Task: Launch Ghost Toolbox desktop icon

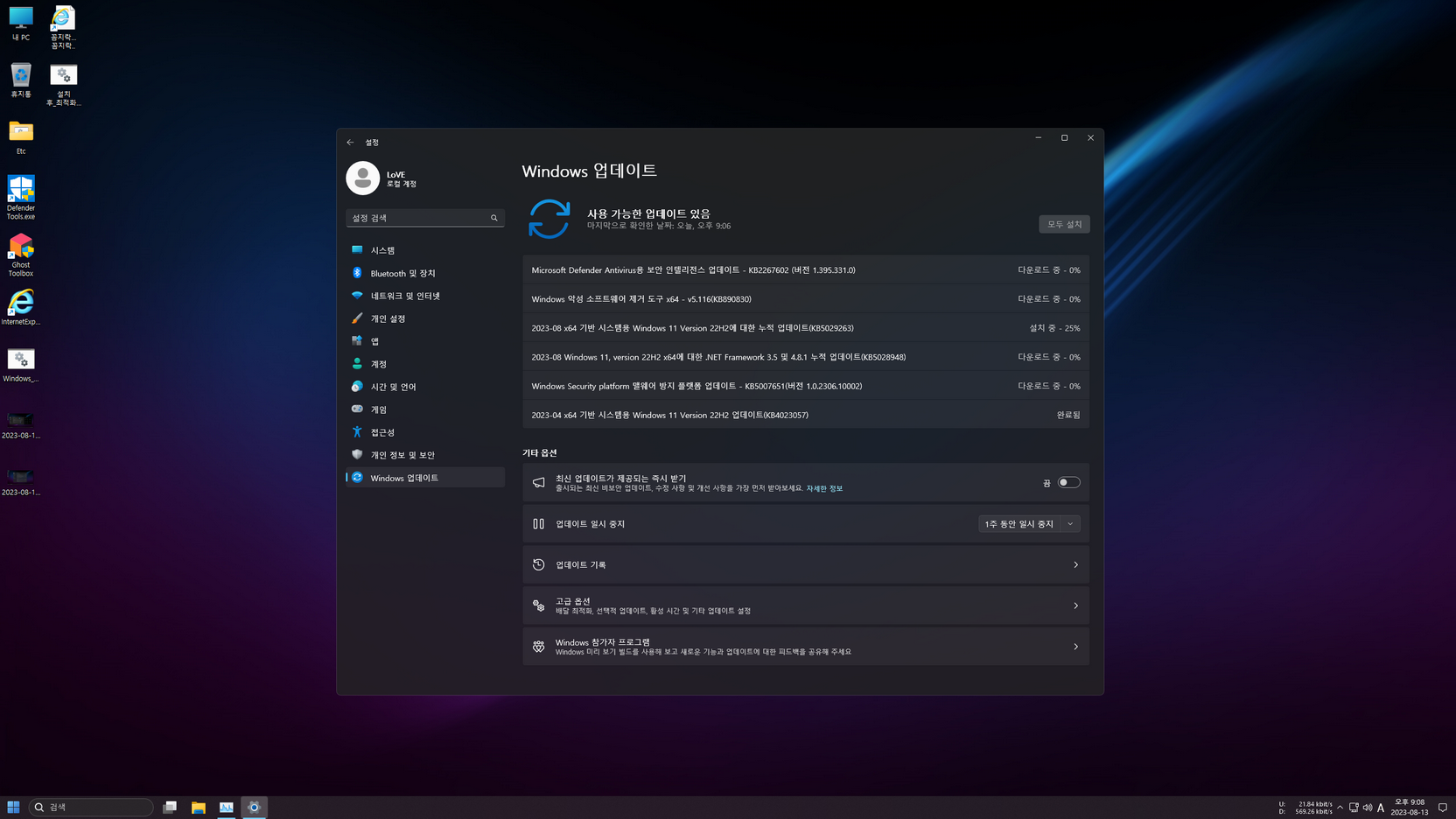Action: pyautogui.click(x=21, y=255)
